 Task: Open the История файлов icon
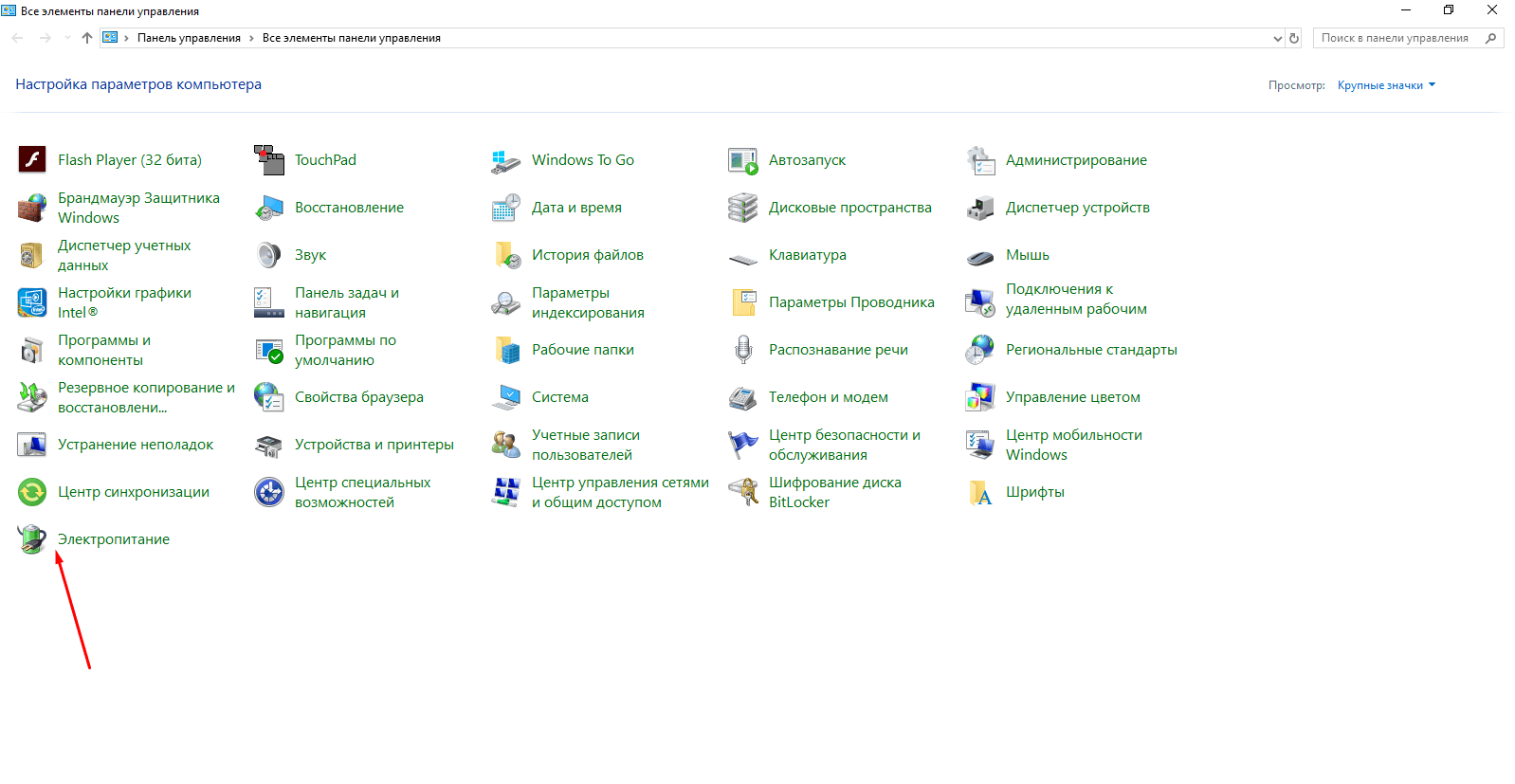[506, 255]
